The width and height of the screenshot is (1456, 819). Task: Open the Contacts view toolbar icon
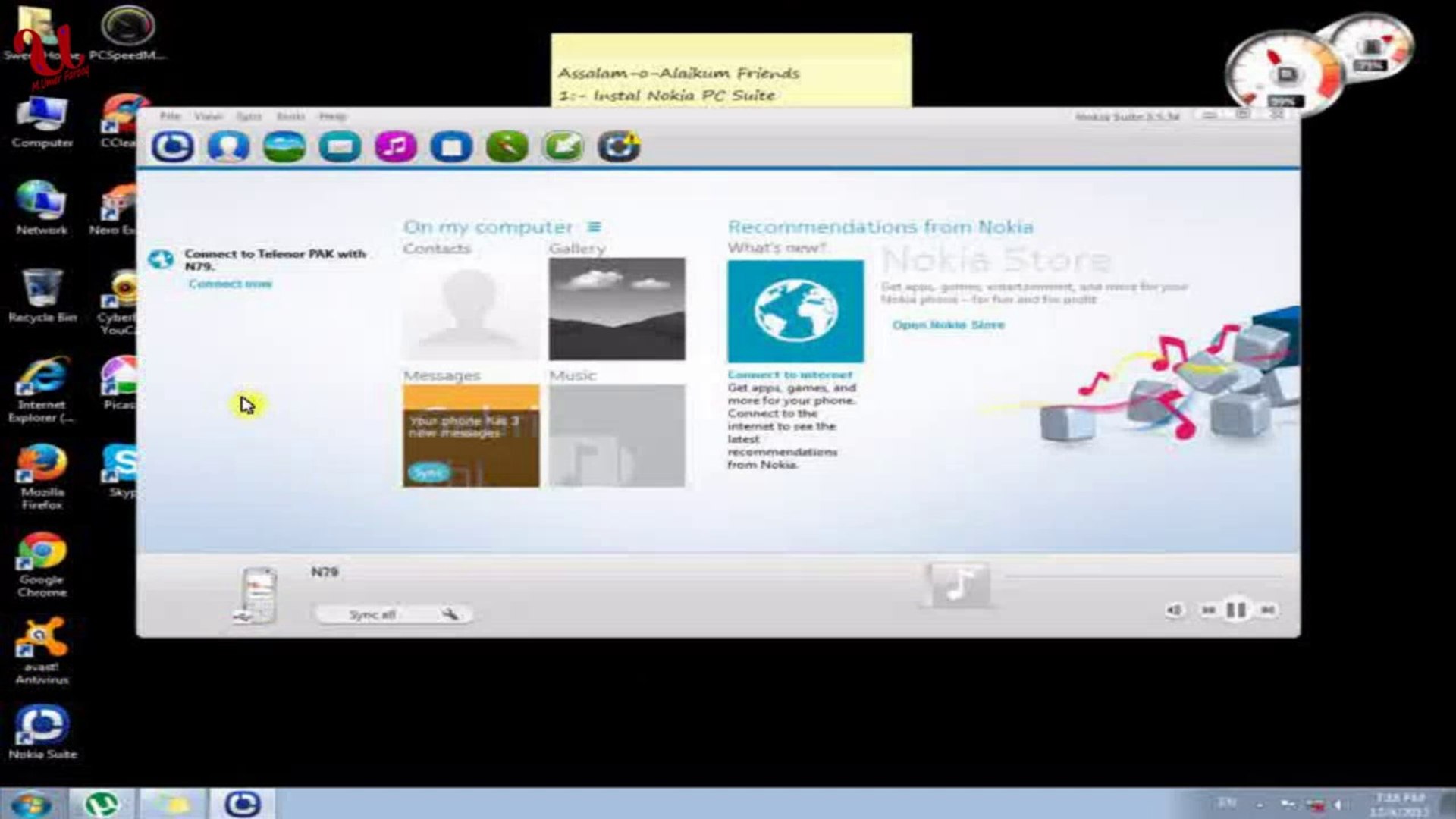tap(228, 146)
